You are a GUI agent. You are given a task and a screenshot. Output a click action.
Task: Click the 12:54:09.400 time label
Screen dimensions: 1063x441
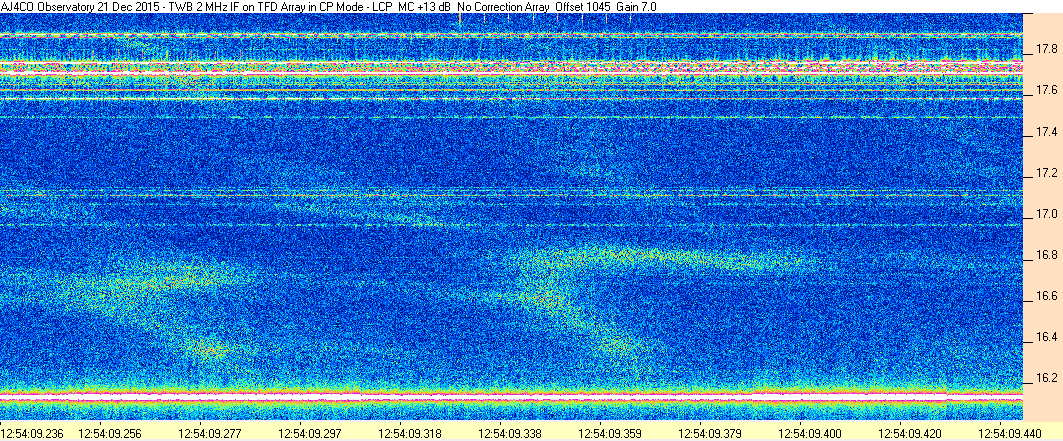(808, 432)
